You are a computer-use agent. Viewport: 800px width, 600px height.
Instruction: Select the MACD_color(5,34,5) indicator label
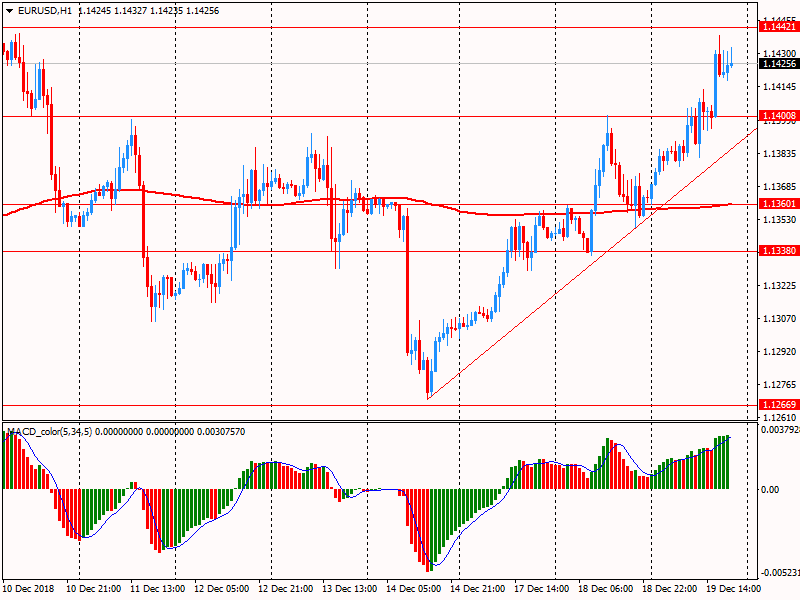50,432
